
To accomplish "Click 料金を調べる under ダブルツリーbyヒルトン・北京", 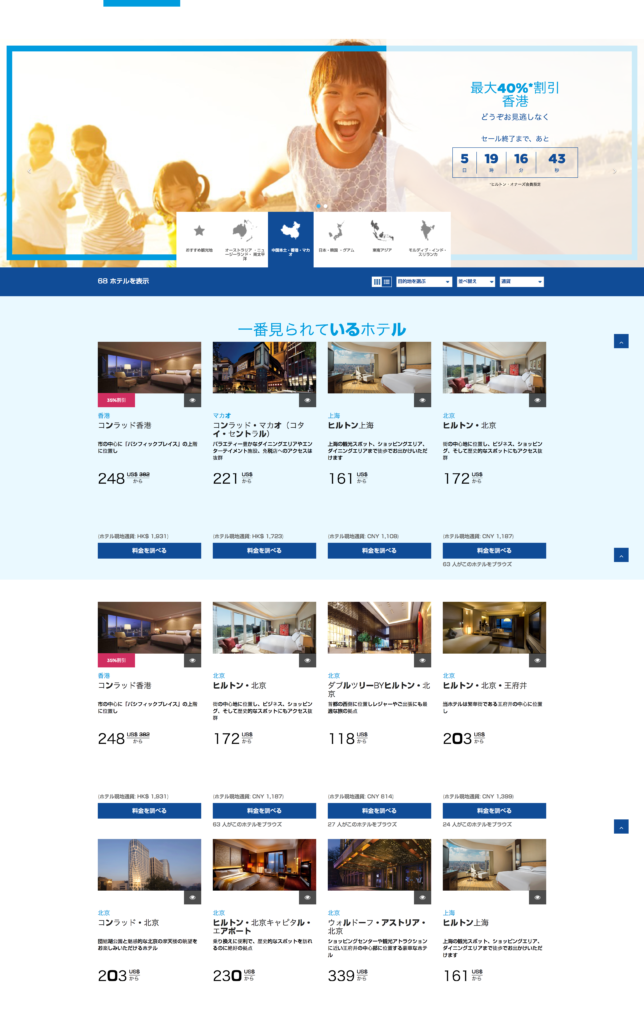I will 379,810.
